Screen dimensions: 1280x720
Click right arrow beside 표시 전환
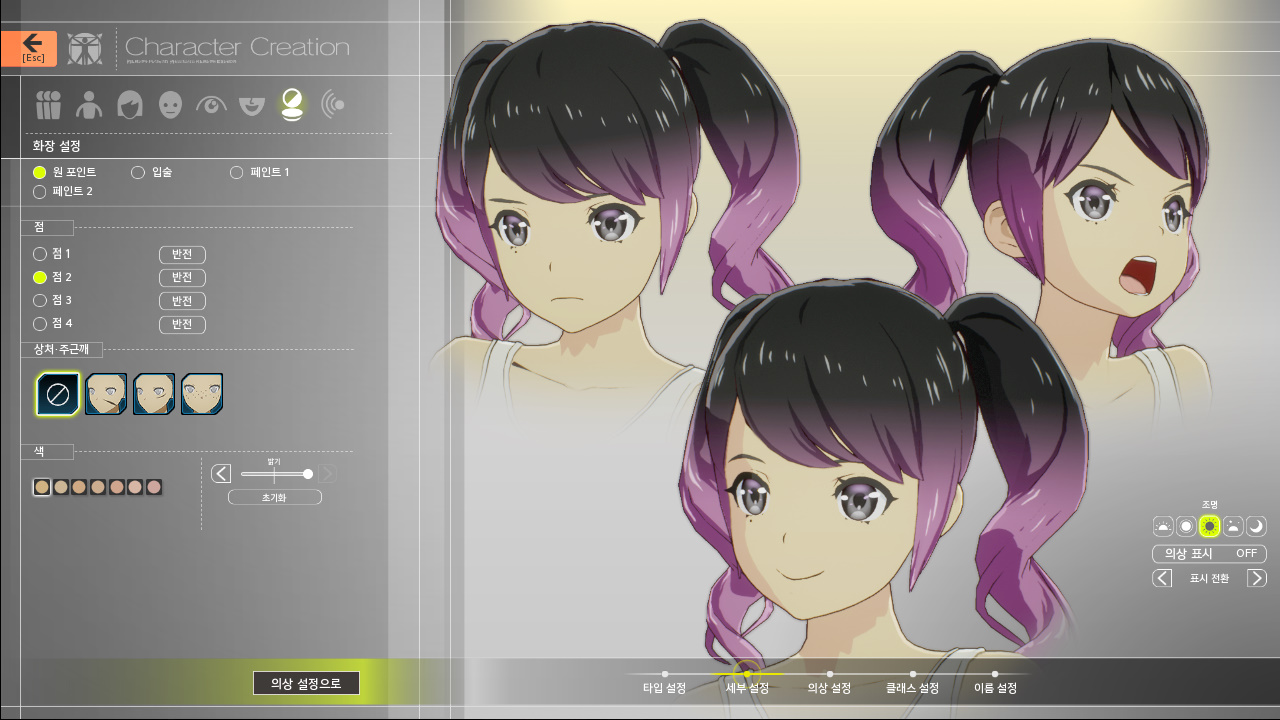coord(1256,578)
